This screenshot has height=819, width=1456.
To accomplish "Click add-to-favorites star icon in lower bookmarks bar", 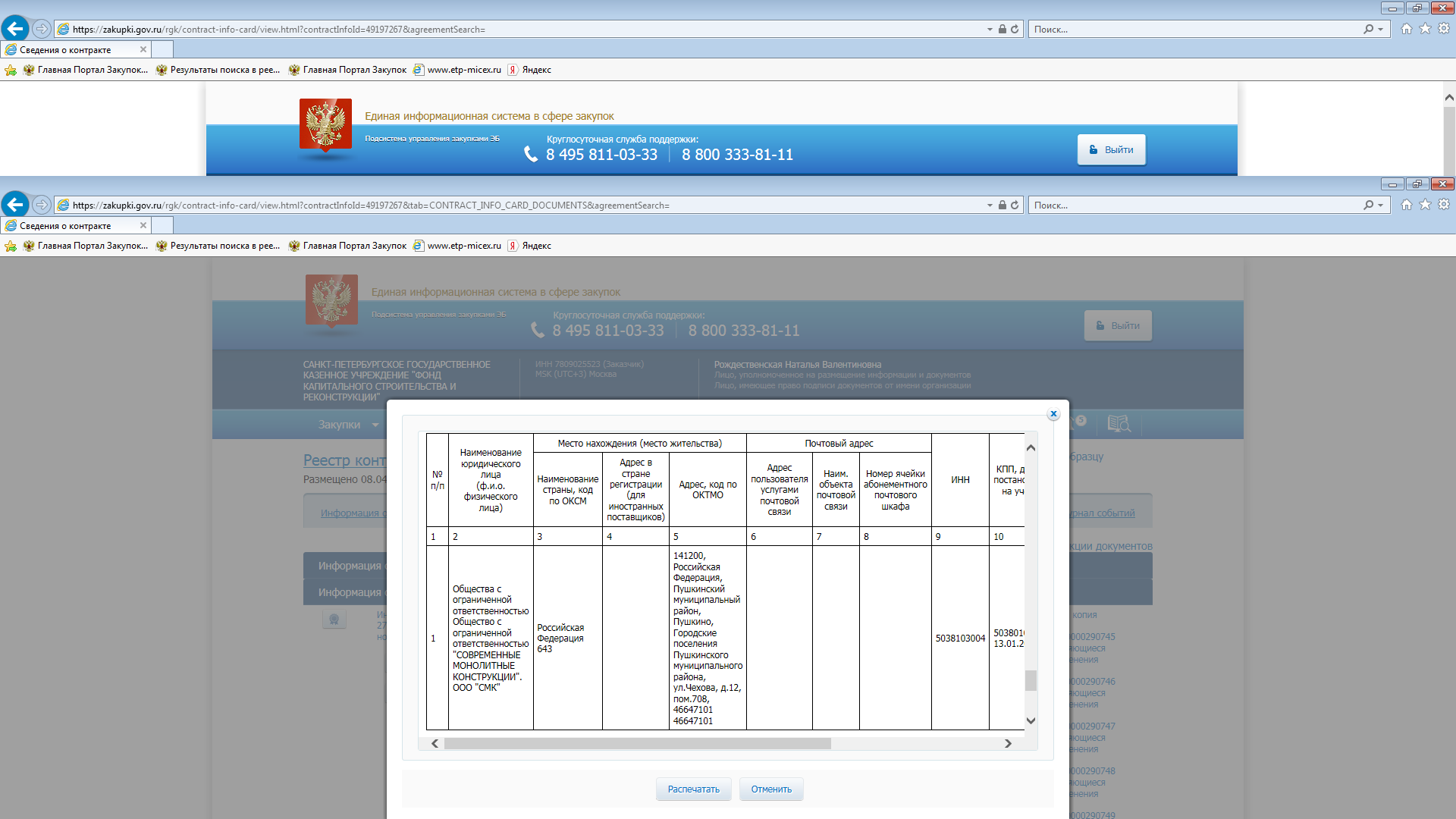I will tap(11, 246).
